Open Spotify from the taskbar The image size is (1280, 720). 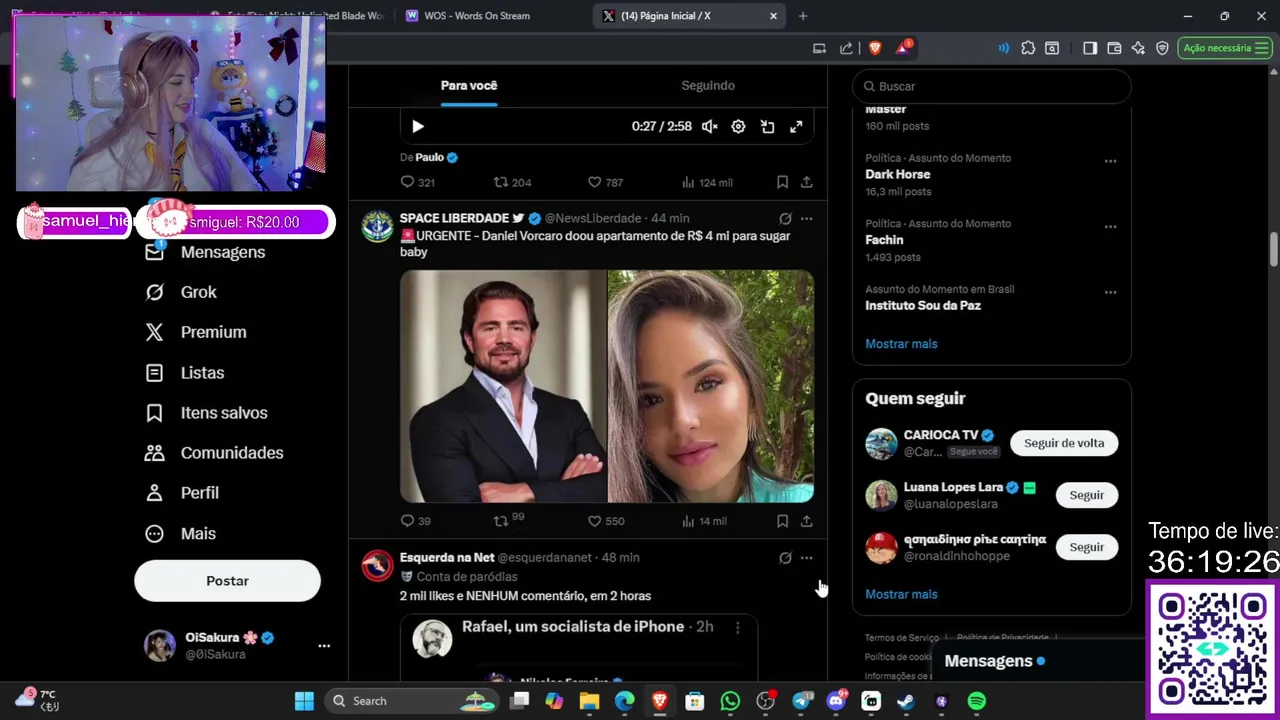977,701
